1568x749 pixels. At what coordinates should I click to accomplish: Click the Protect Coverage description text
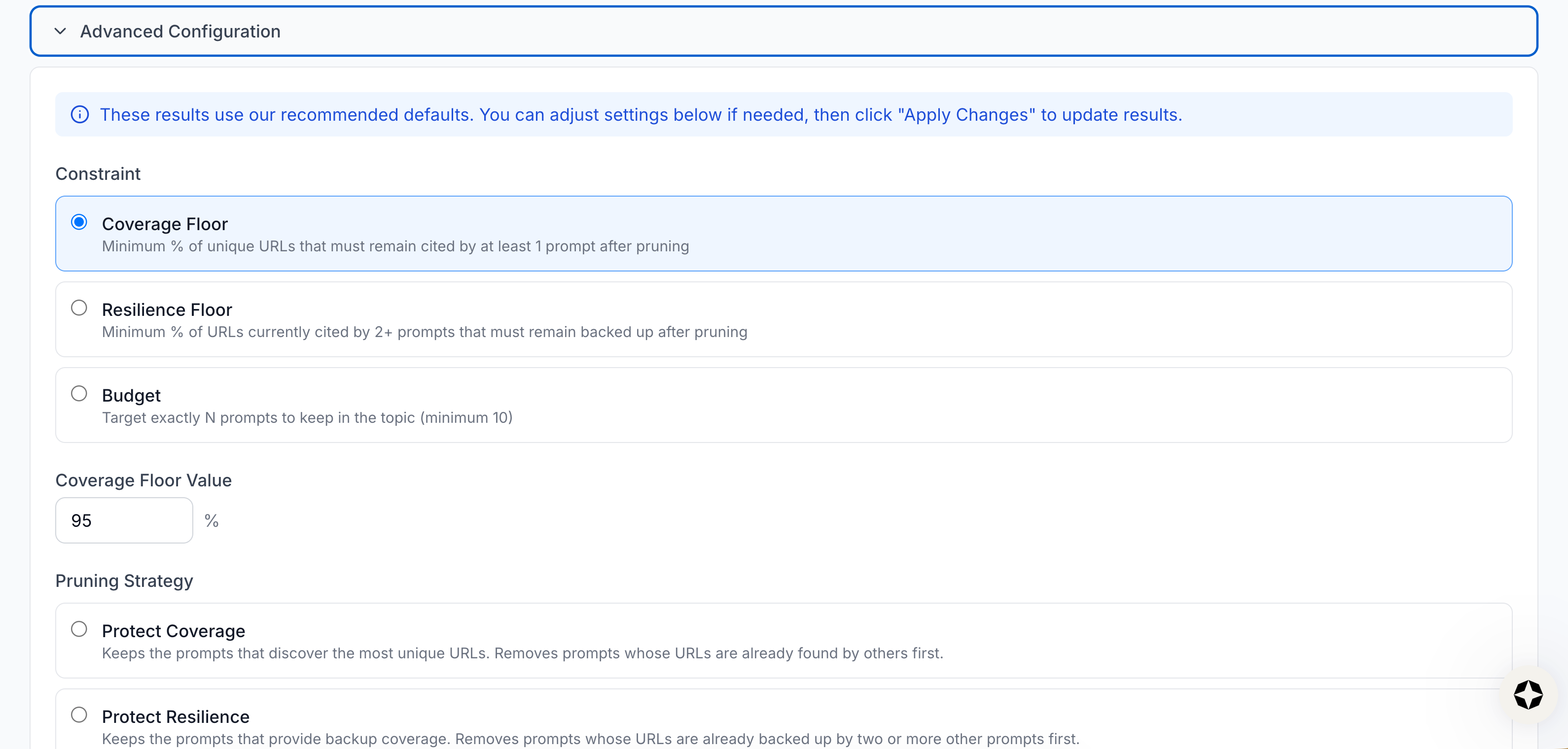click(x=522, y=653)
